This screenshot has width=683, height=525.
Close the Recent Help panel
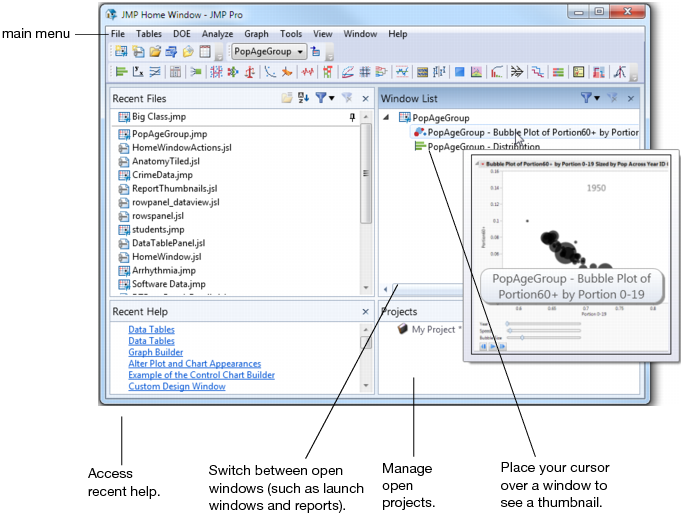point(365,312)
